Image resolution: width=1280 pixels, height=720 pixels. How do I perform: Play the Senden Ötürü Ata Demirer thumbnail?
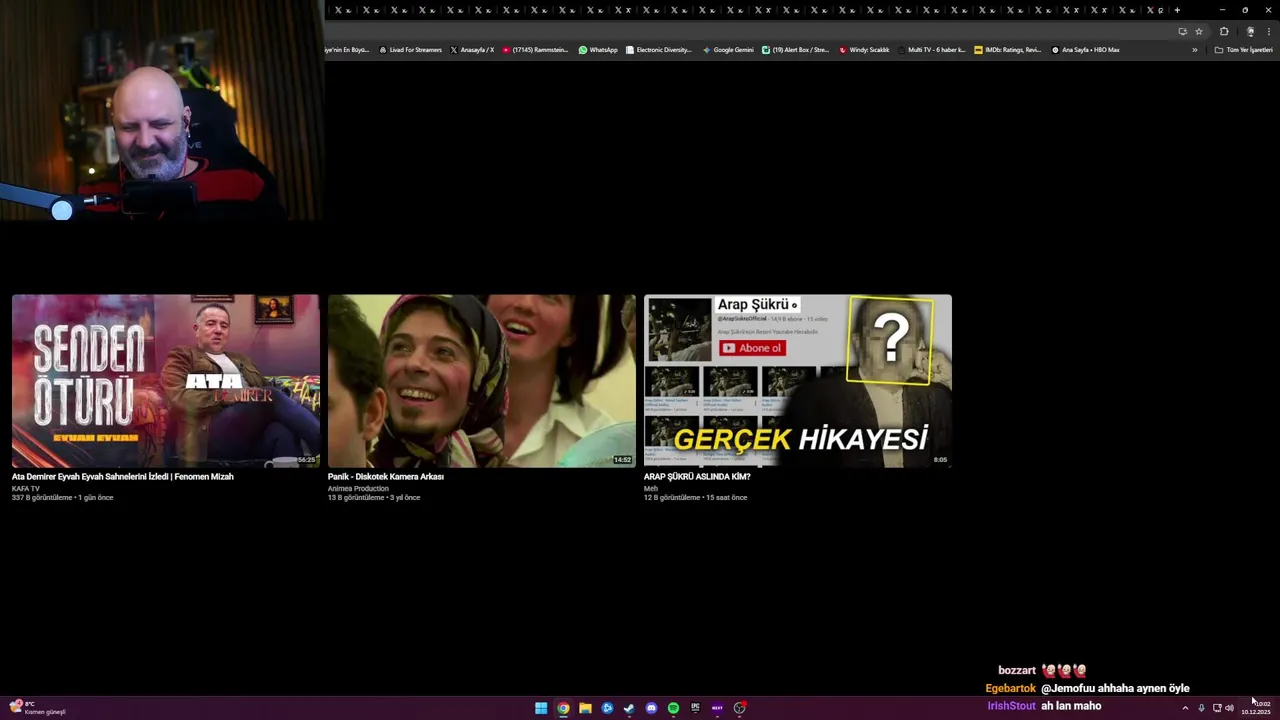click(166, 381)
